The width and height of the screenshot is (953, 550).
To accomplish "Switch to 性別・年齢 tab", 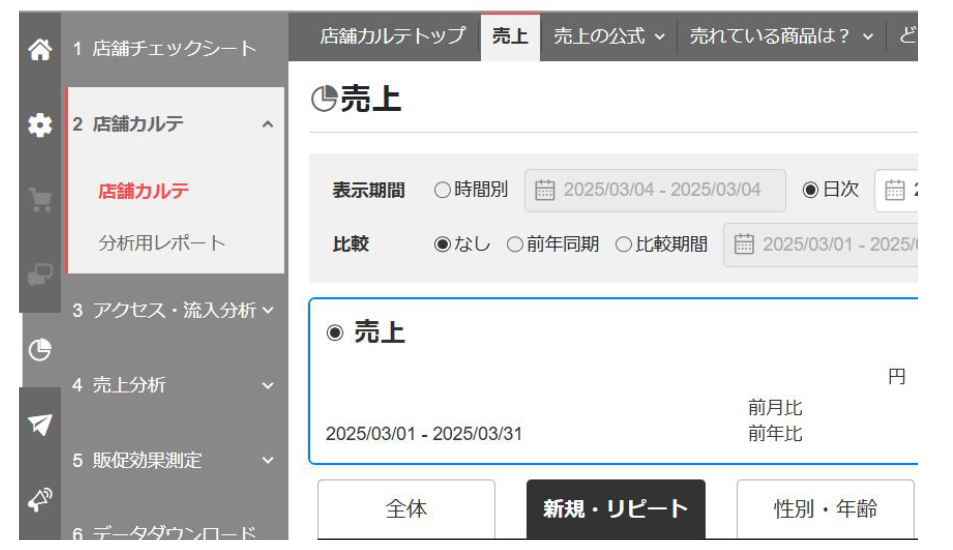I will (825, 509).
